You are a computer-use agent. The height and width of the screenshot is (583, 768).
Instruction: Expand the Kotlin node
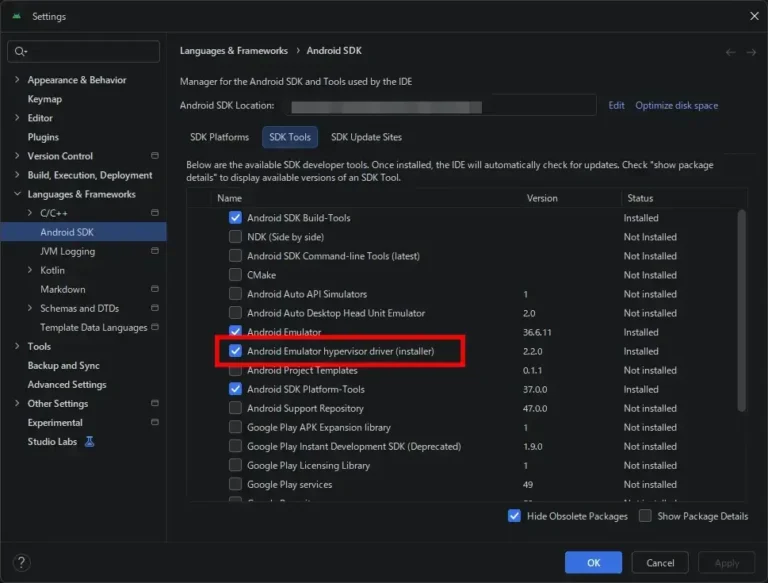30,270
